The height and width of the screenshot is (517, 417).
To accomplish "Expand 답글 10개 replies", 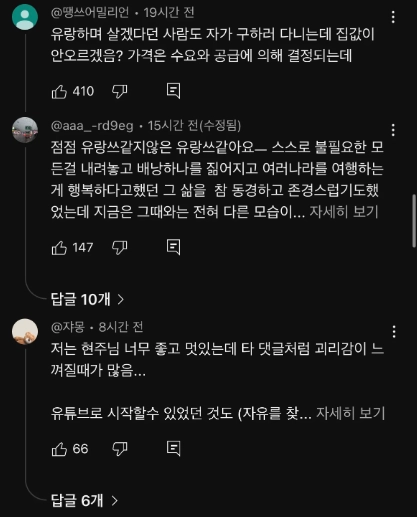I will pyautogui.click(x=87, y=299).
